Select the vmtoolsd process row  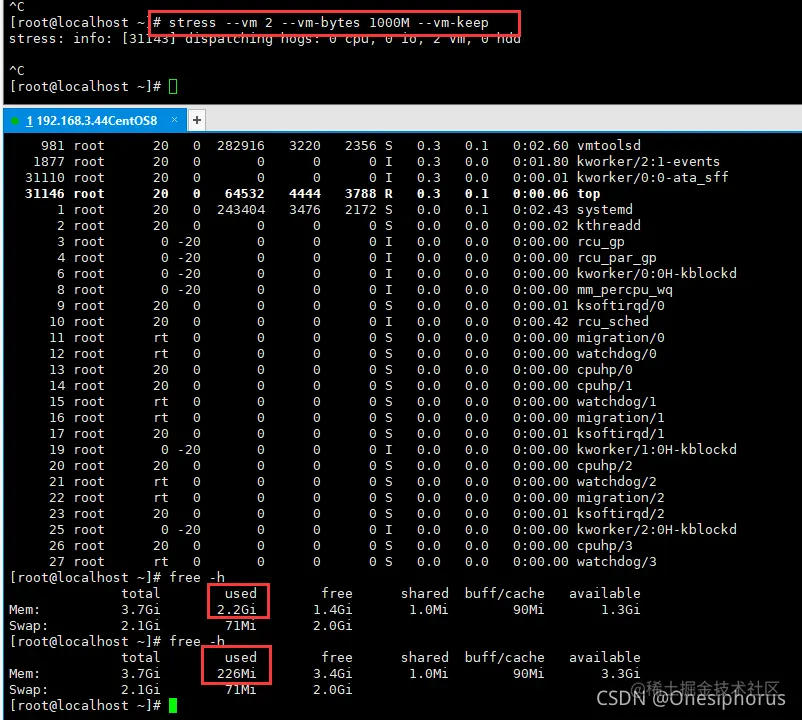340,146
